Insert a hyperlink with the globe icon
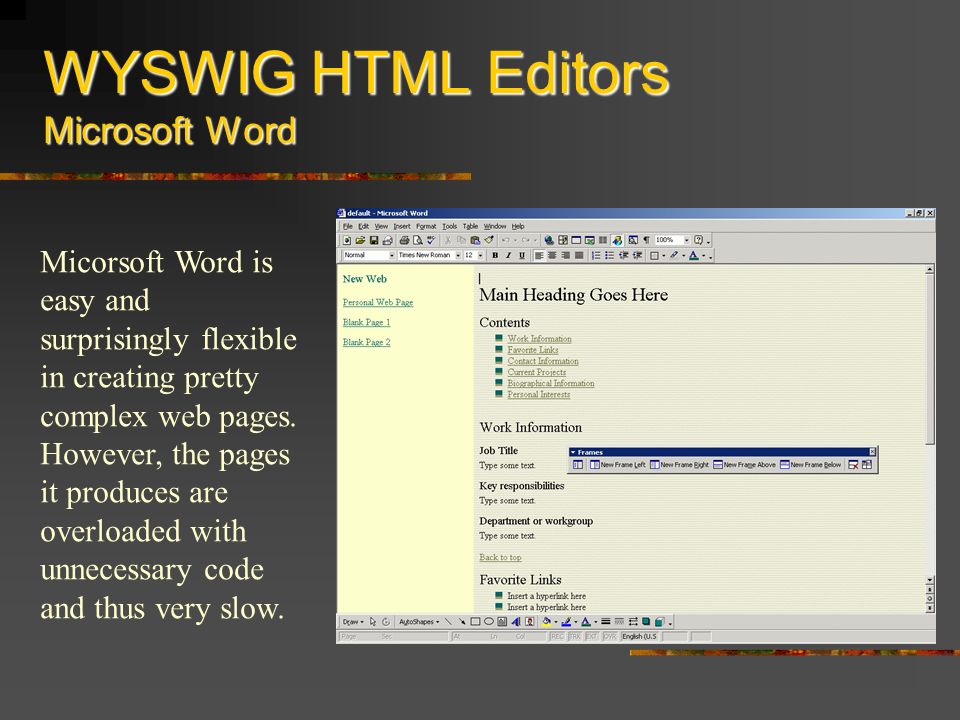The width and height of the screenshot is (960, 720). [x=549, y=241]
